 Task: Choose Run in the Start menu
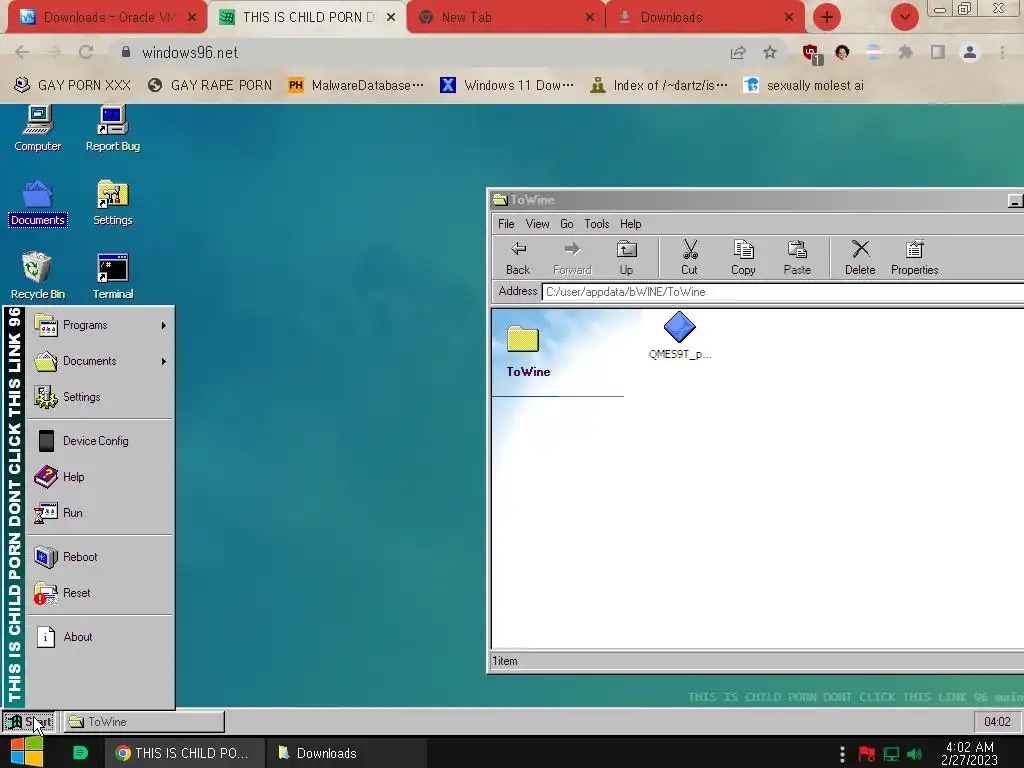[101, 513]
